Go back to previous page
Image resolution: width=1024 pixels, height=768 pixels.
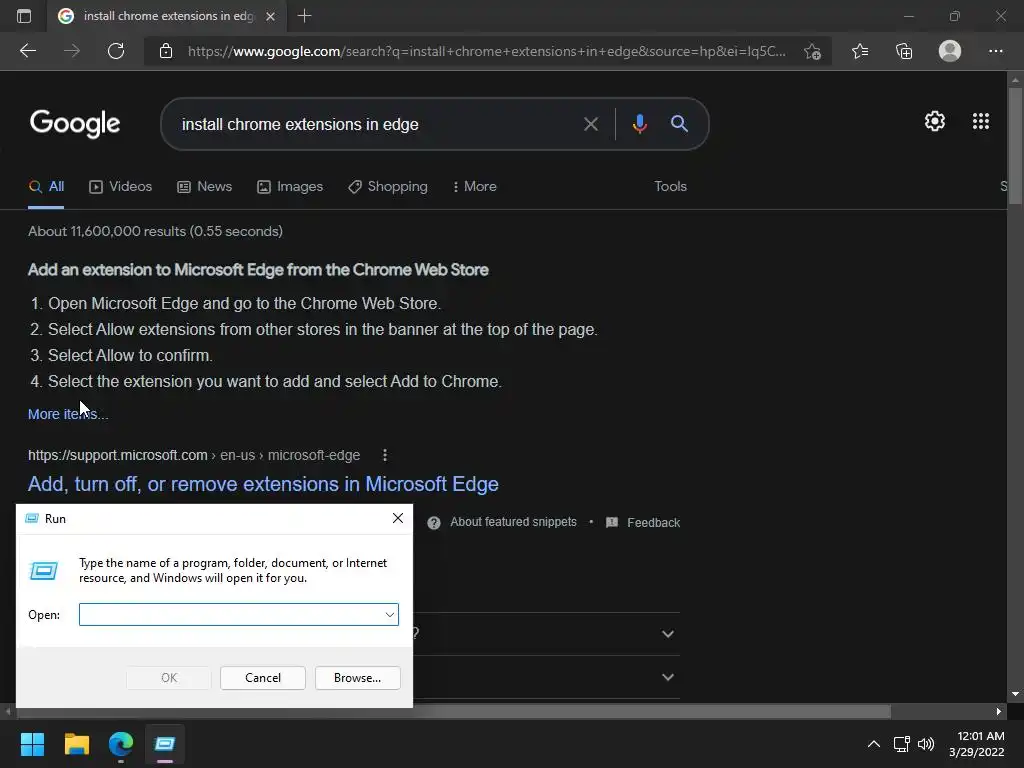click(x=28, y=51)
